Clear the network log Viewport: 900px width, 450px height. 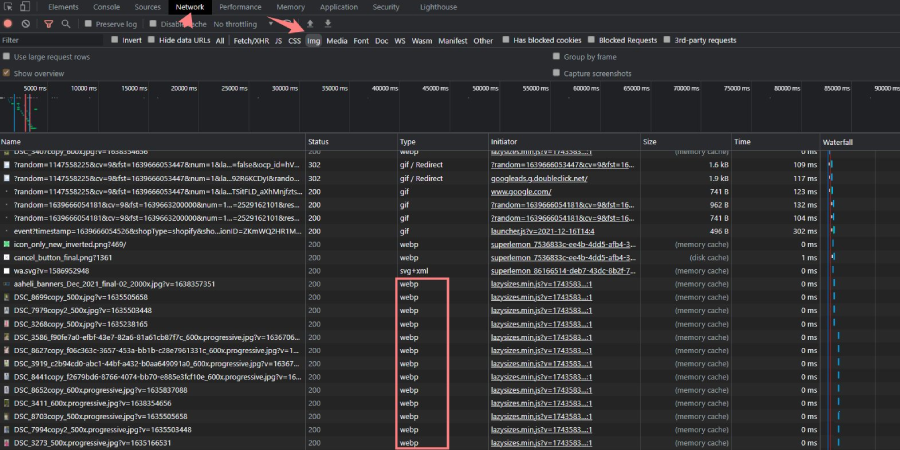click(28, 23)
